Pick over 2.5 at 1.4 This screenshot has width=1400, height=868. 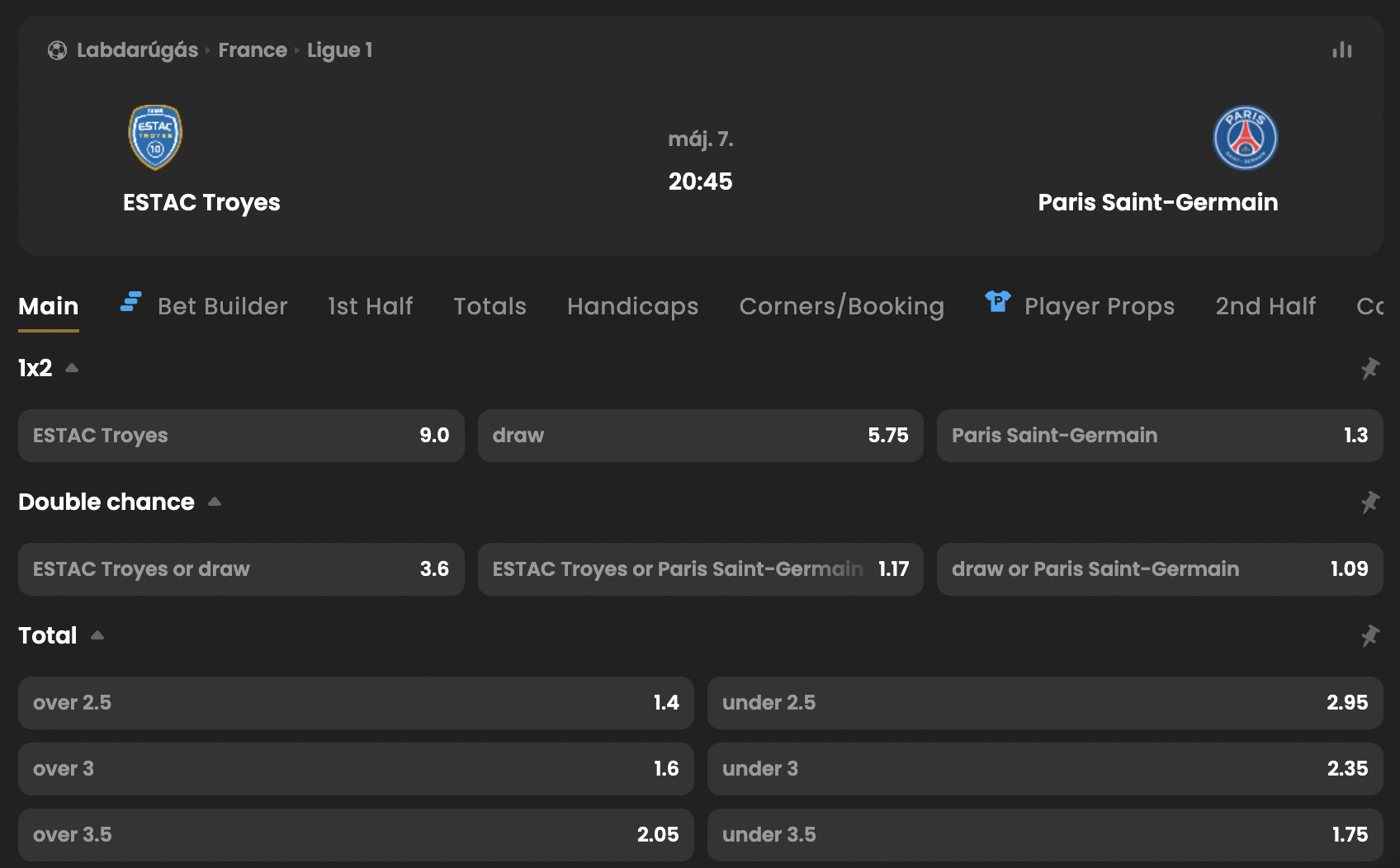tap(356, 703)
